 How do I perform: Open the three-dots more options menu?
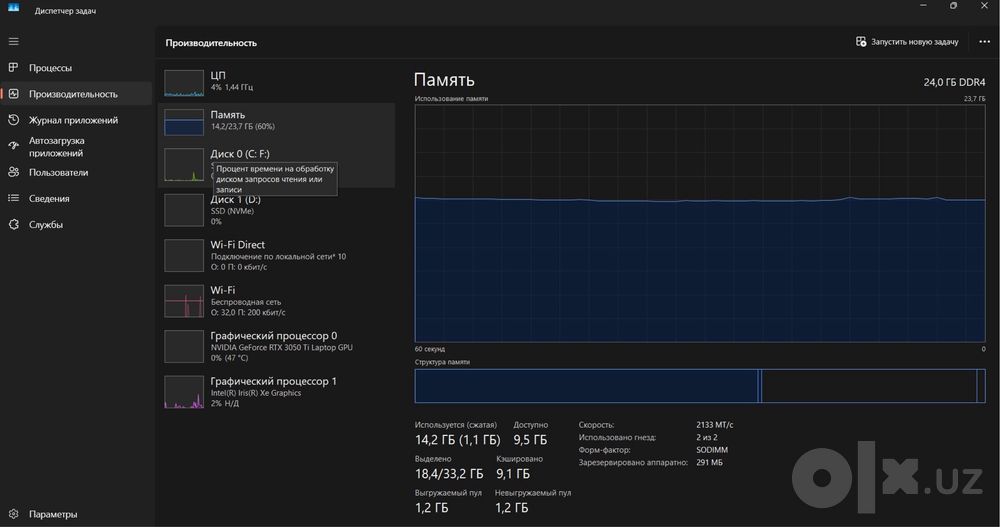coord(984,41)
